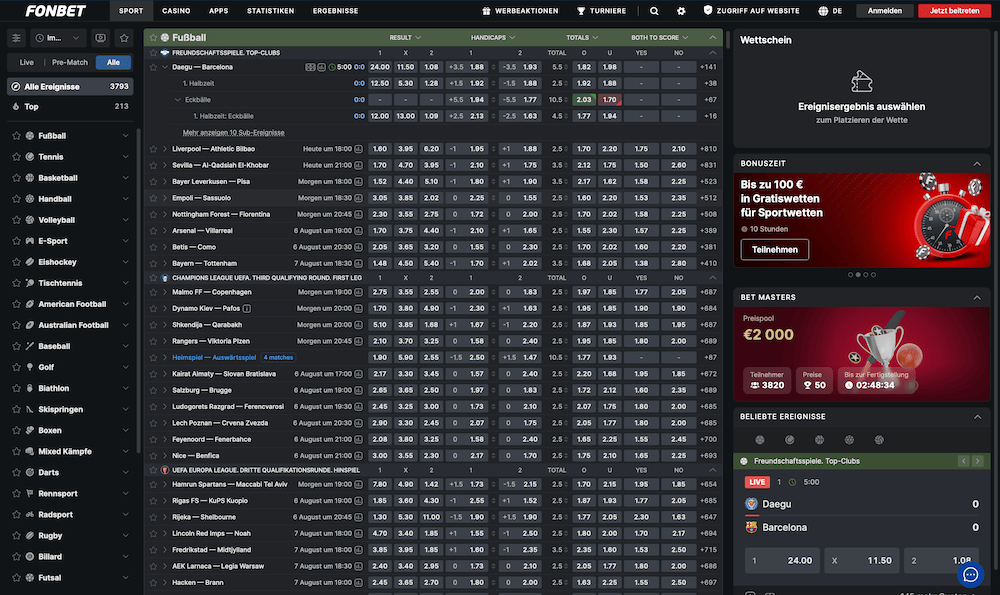Click the Tennis sport icon in sidebar

(29, 157)
